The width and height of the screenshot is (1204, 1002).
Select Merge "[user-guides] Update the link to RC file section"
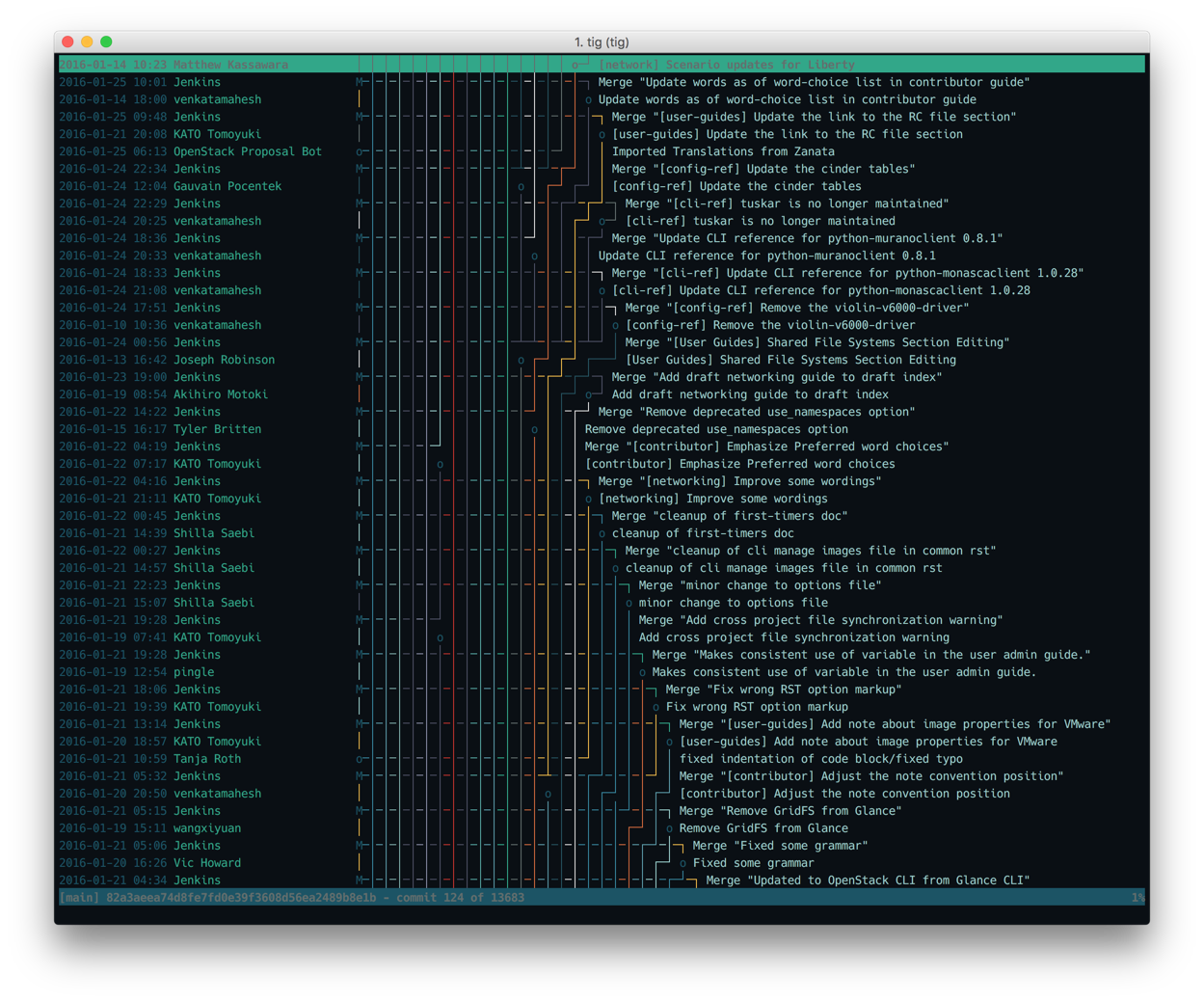point(814,117)
